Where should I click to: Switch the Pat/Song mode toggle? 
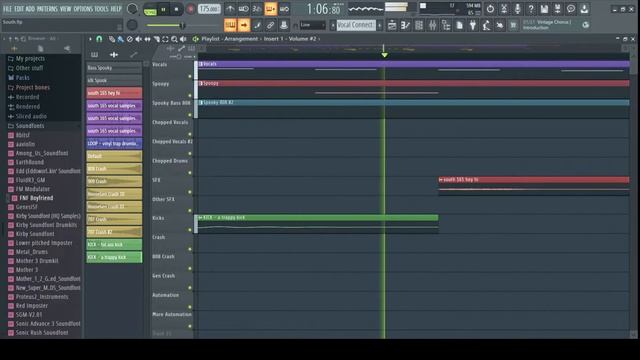tap(150, 9)
